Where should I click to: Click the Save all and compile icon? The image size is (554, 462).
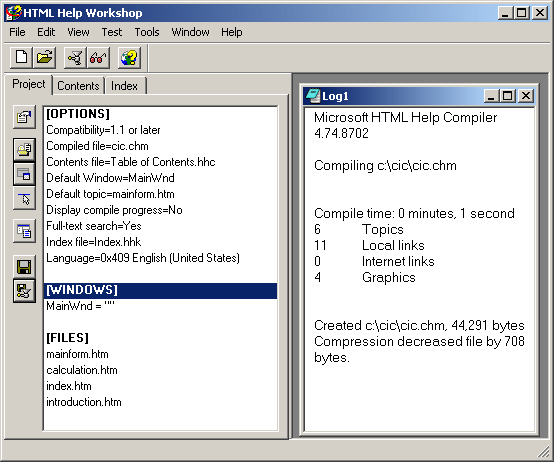point(24,291)
